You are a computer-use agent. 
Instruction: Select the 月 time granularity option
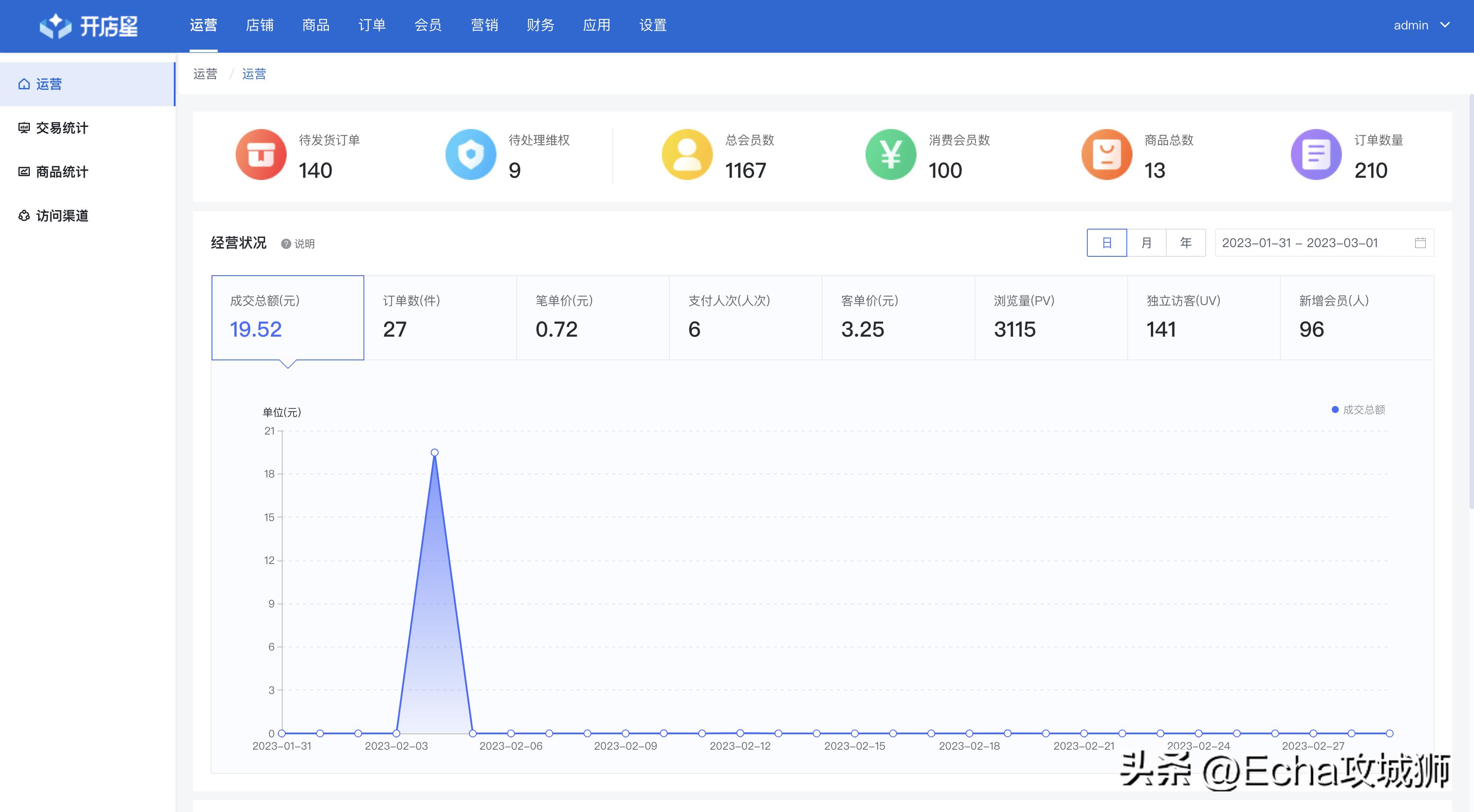tap(1146, 243)
